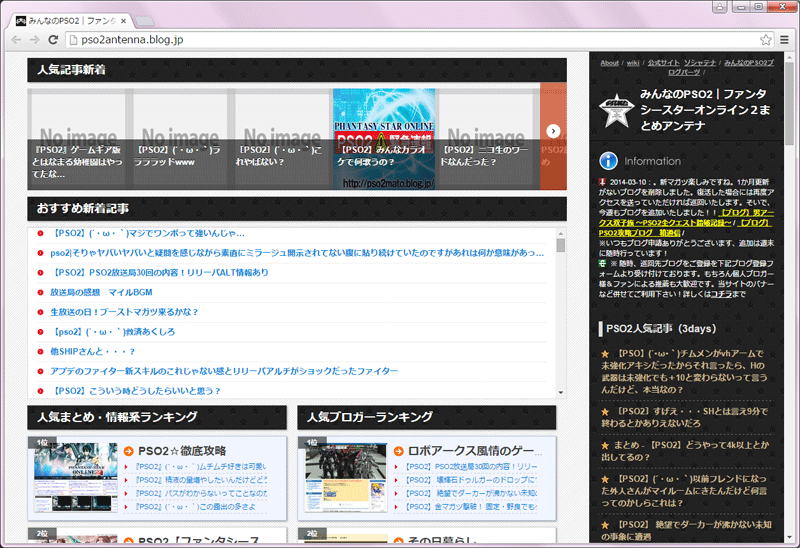Click the address bar showing pso2antenna.blog.jp
800x548 pixels.
[413, 40]
